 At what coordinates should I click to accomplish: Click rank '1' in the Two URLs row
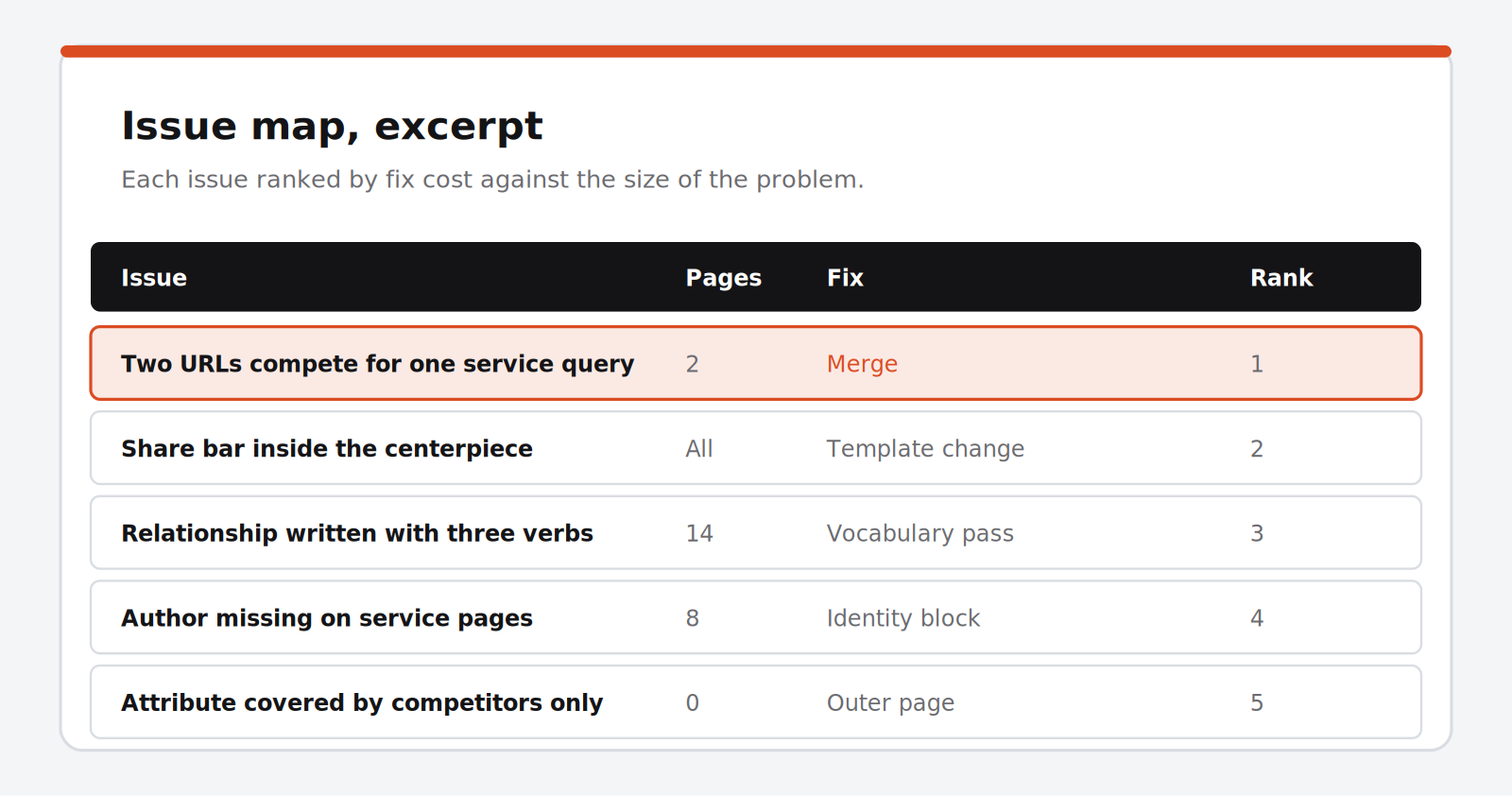[1257, 364]
